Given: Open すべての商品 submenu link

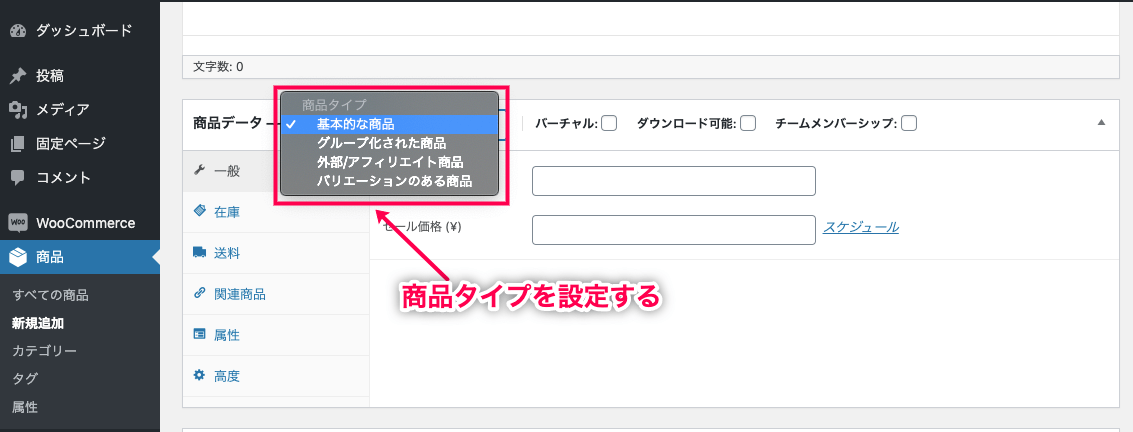Looking at the screenshot, I should (51, 295).
